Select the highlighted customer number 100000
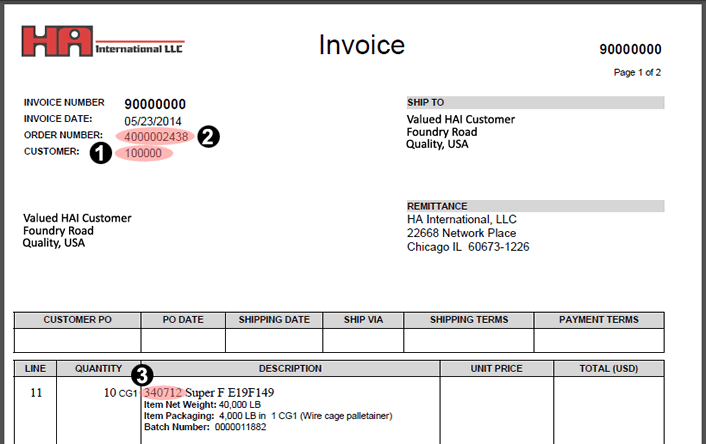Image resolution: width=706 pixels, height=444 pixels. point(145,153)
